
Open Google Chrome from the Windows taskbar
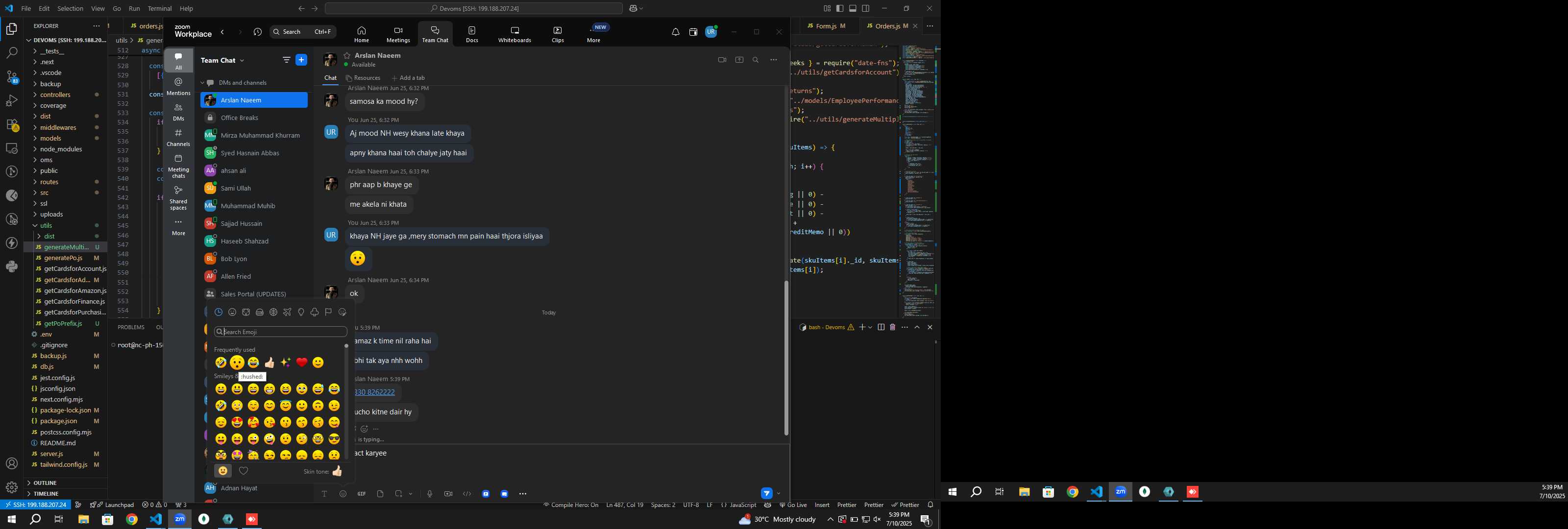(131, 519)
